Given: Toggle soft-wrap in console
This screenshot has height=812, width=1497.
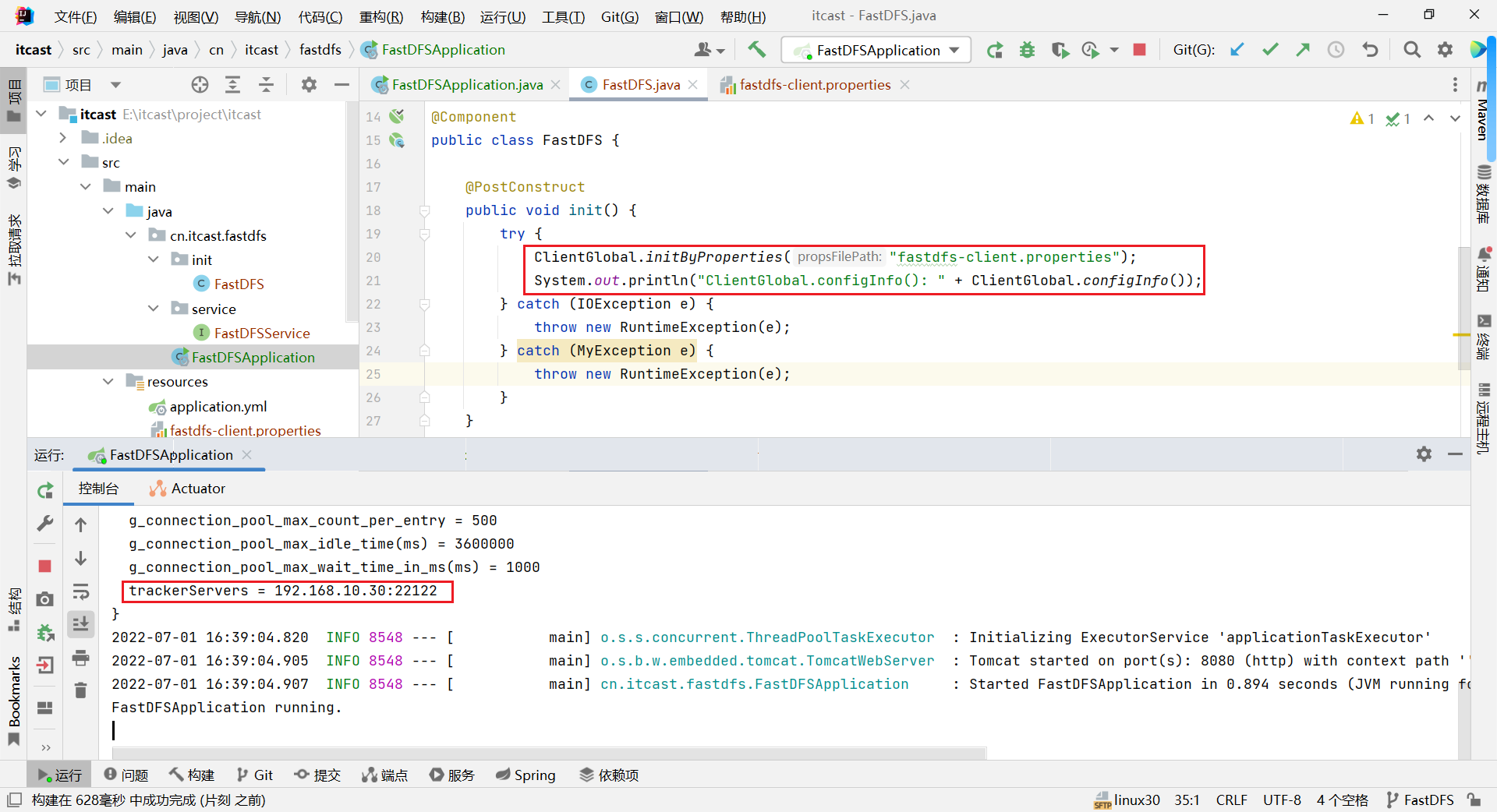Looking at the screenshot, I should (80, 591).
